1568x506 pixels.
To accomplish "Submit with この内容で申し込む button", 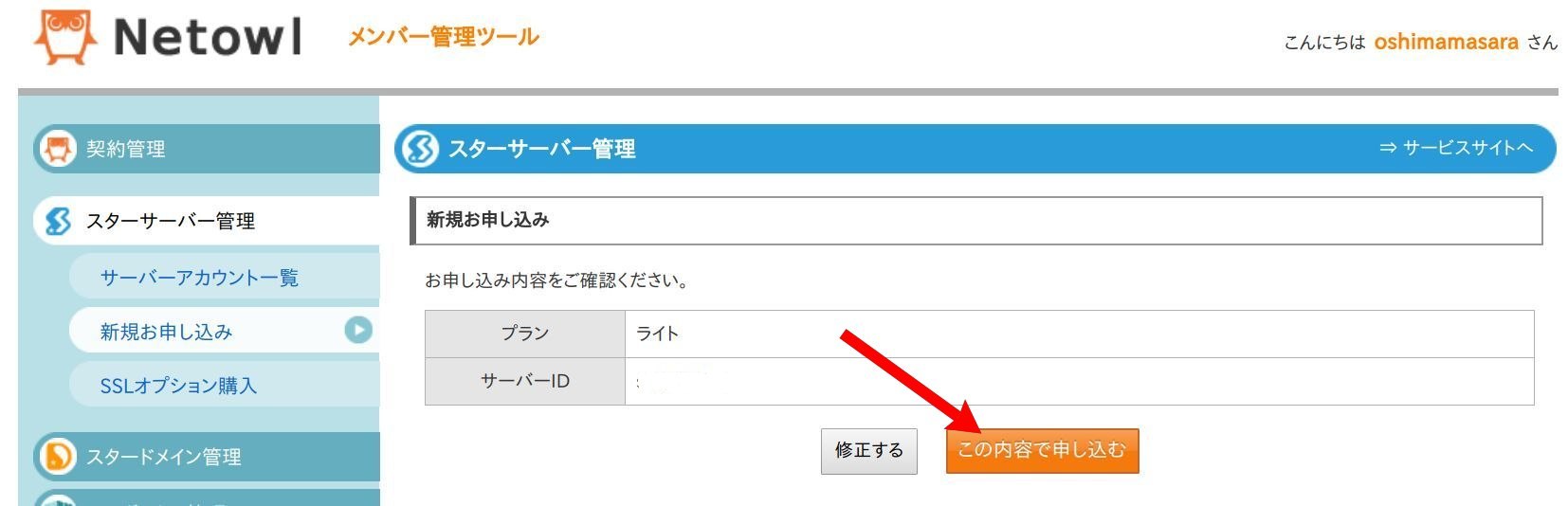I will 1042,450.
